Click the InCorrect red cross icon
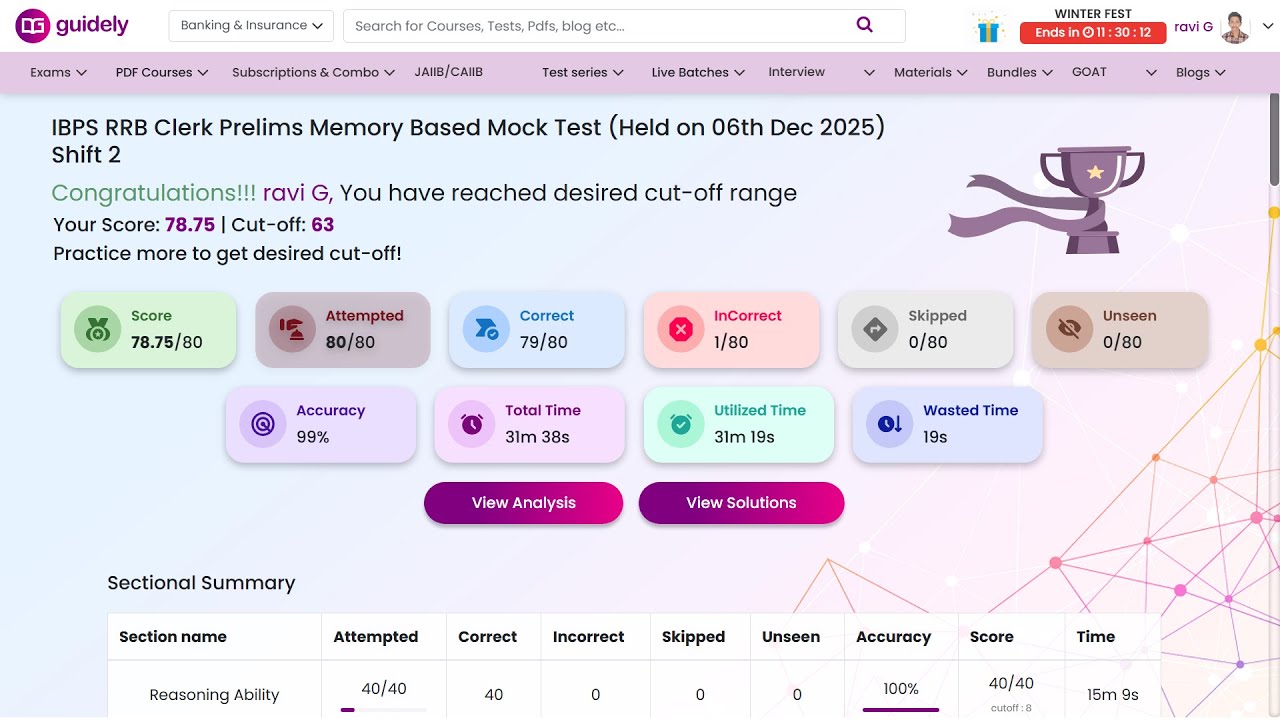1280x720 pixels. 681,329
